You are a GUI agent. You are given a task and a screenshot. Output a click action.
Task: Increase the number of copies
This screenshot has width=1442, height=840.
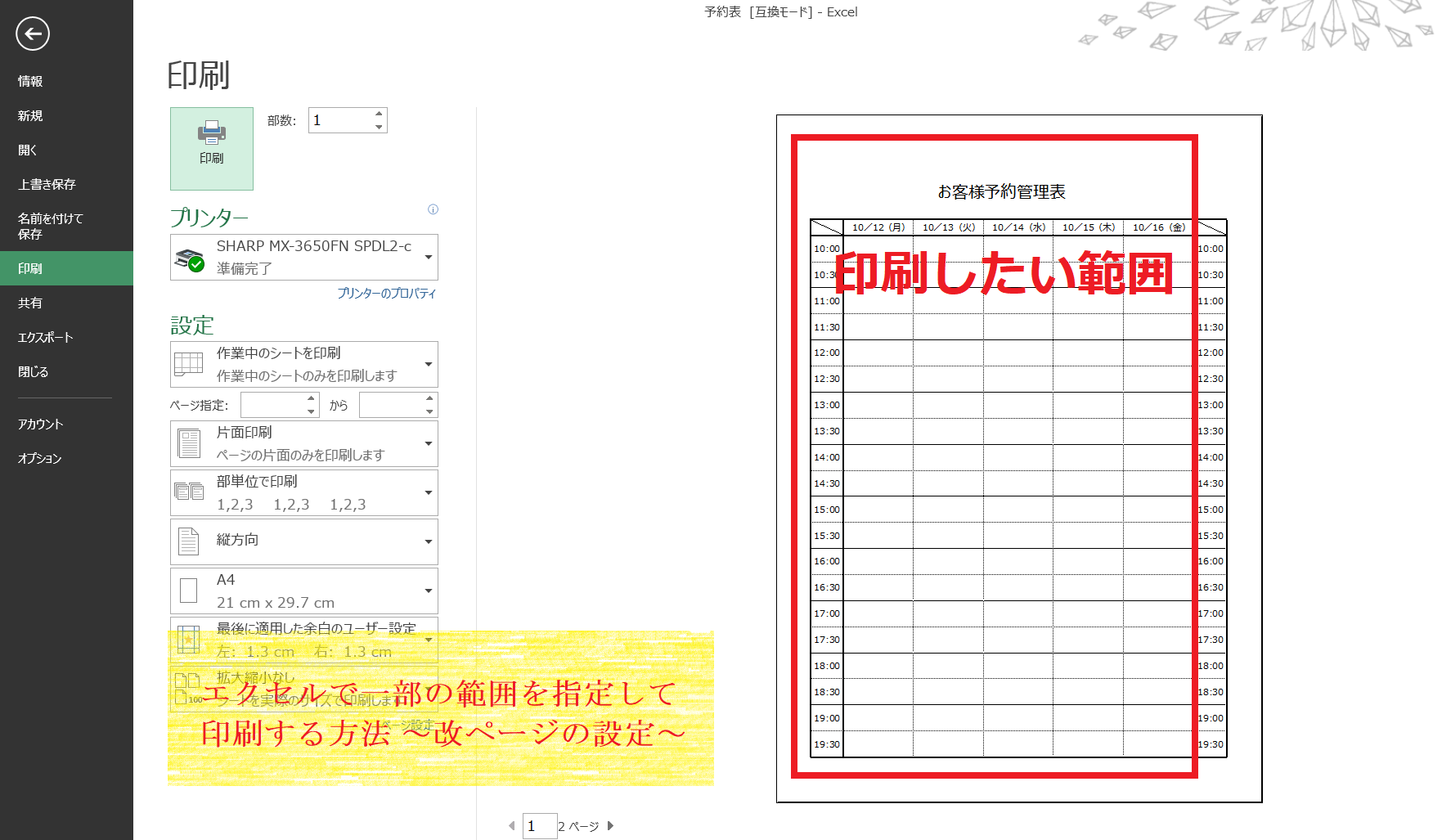(379, 114)
